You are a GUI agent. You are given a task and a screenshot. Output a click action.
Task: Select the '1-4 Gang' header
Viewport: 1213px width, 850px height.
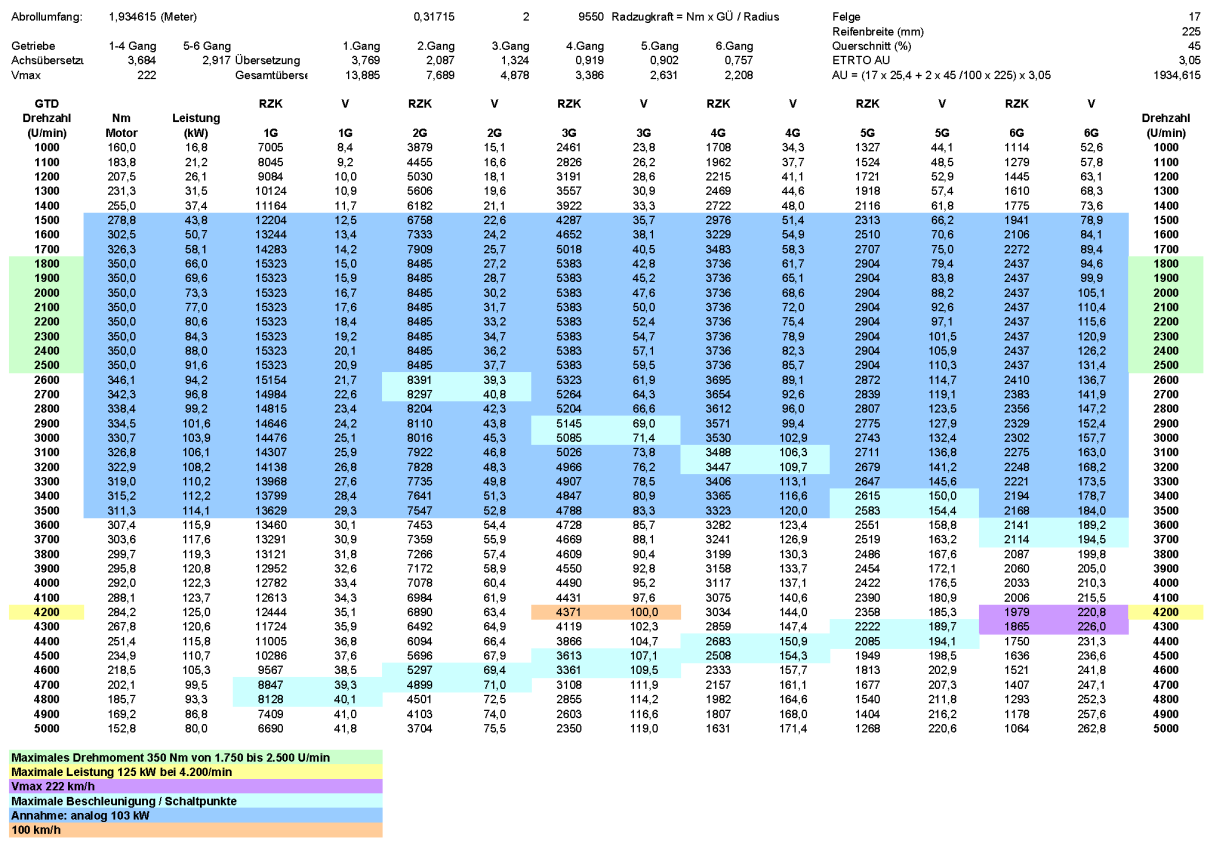[133, 46]
